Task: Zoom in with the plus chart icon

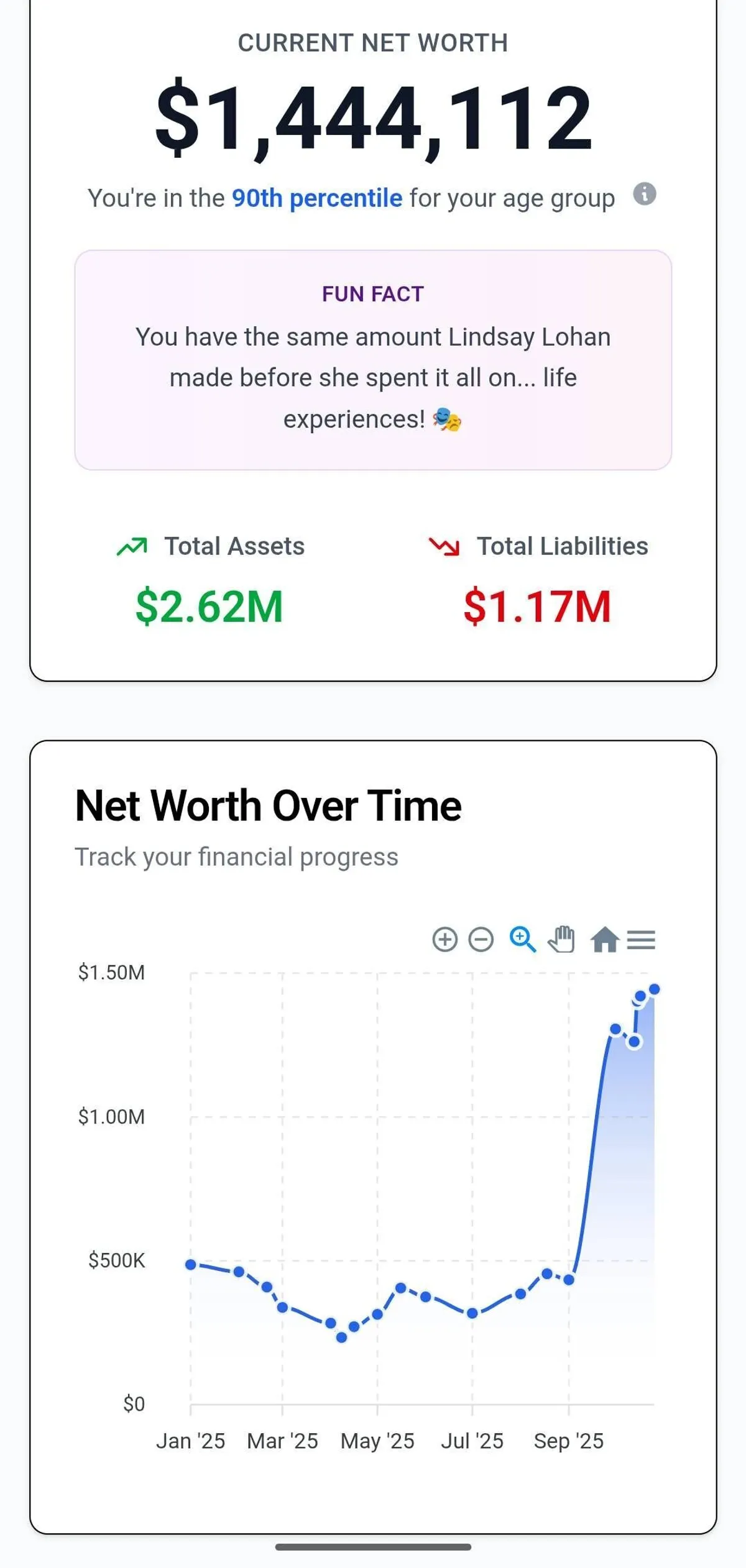Action: tap(444, 939)
